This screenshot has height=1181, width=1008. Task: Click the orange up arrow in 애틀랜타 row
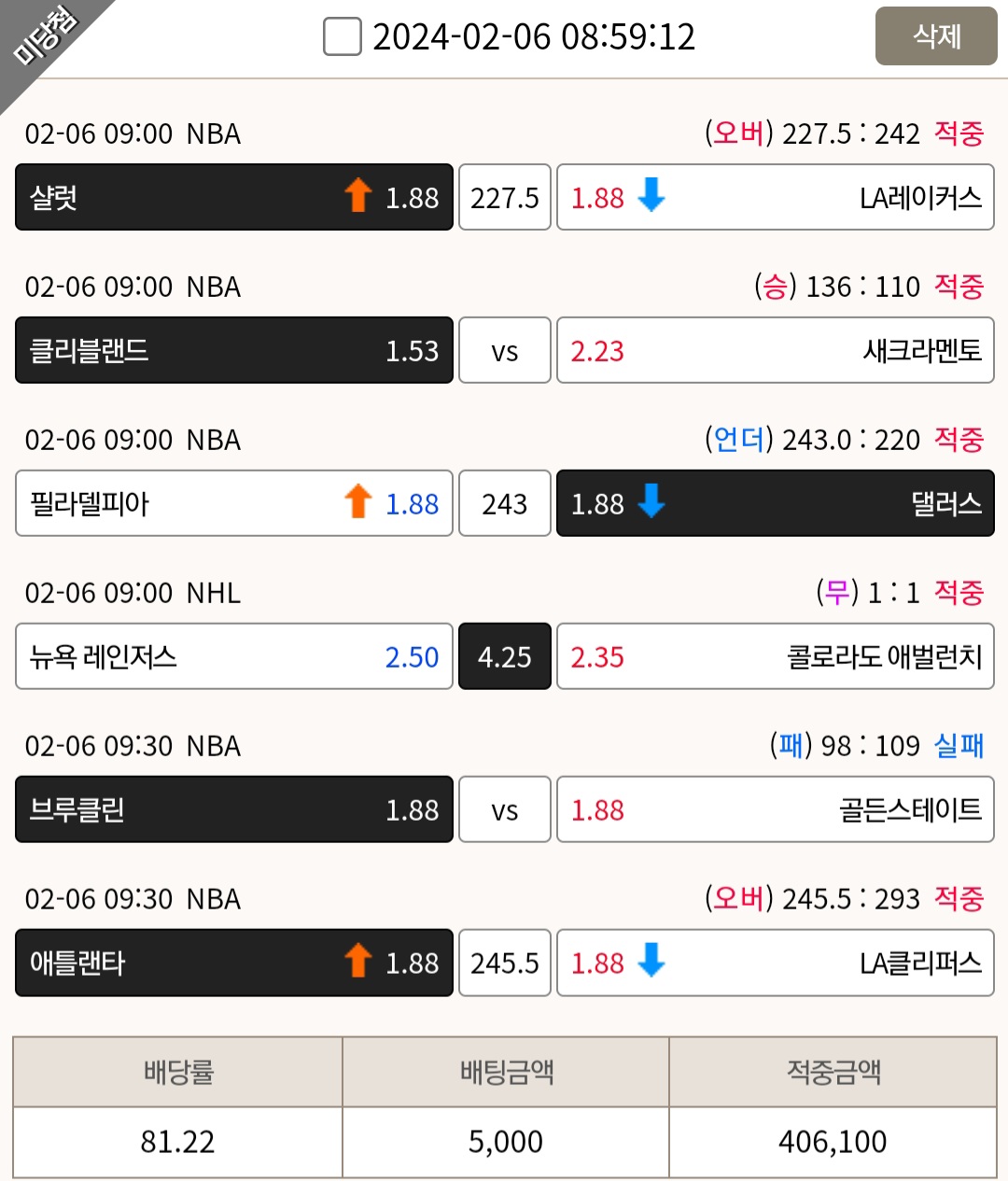tap(357, 962)
